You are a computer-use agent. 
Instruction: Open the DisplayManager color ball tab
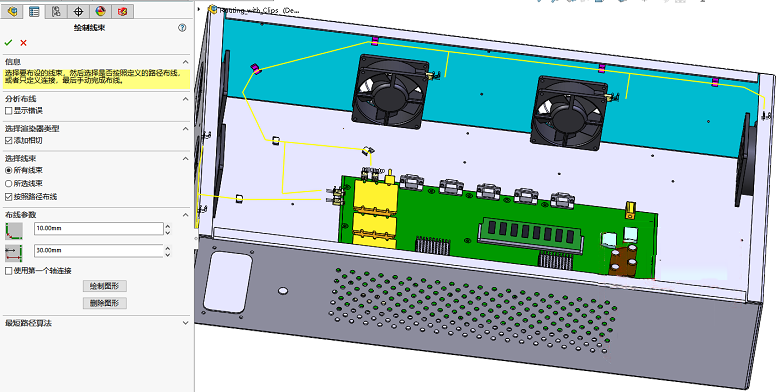pos(100,11)
